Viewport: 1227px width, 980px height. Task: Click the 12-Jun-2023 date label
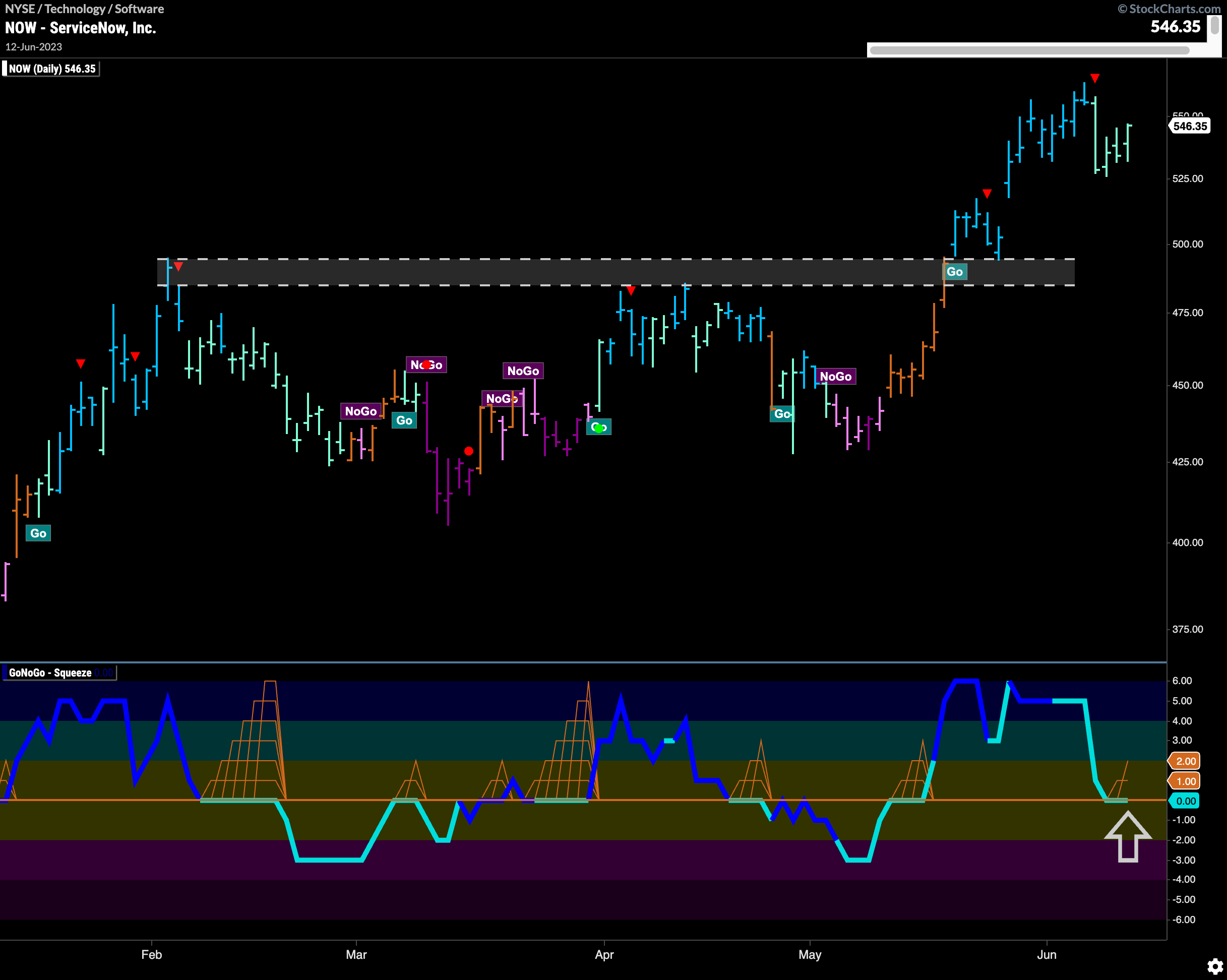tap(34, 47)
